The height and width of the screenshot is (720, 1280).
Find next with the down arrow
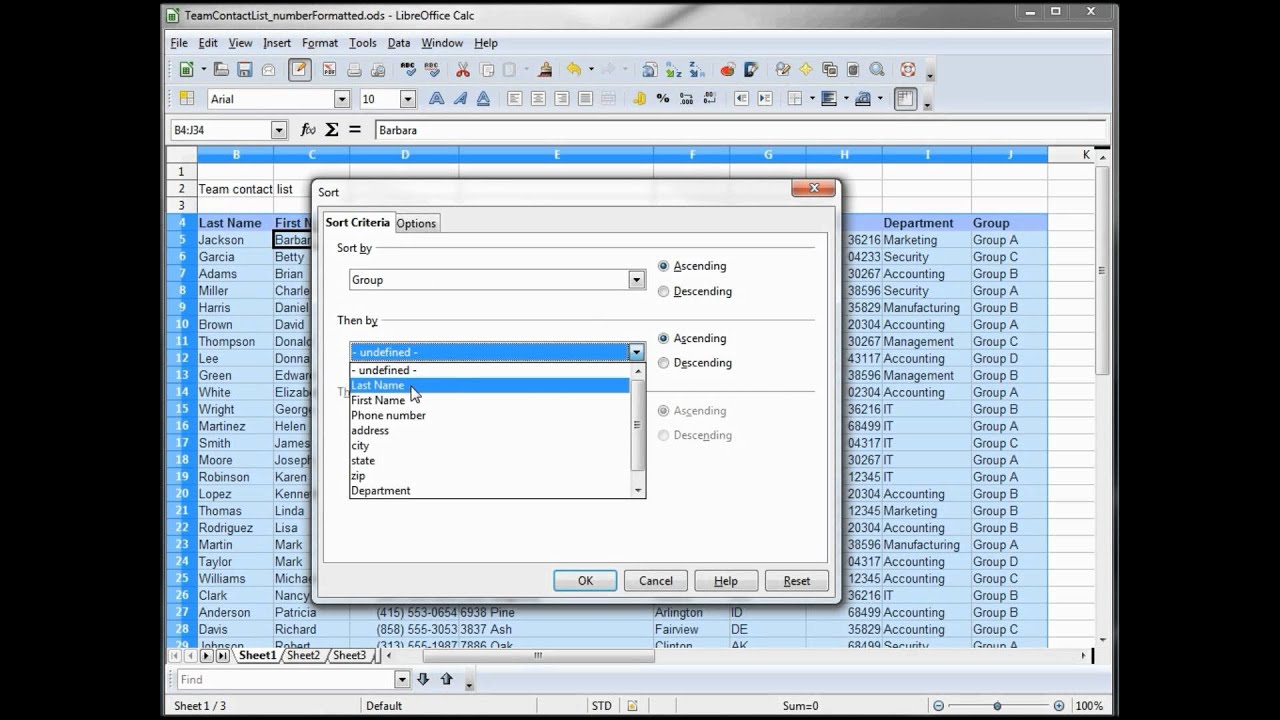click(423, 679)
